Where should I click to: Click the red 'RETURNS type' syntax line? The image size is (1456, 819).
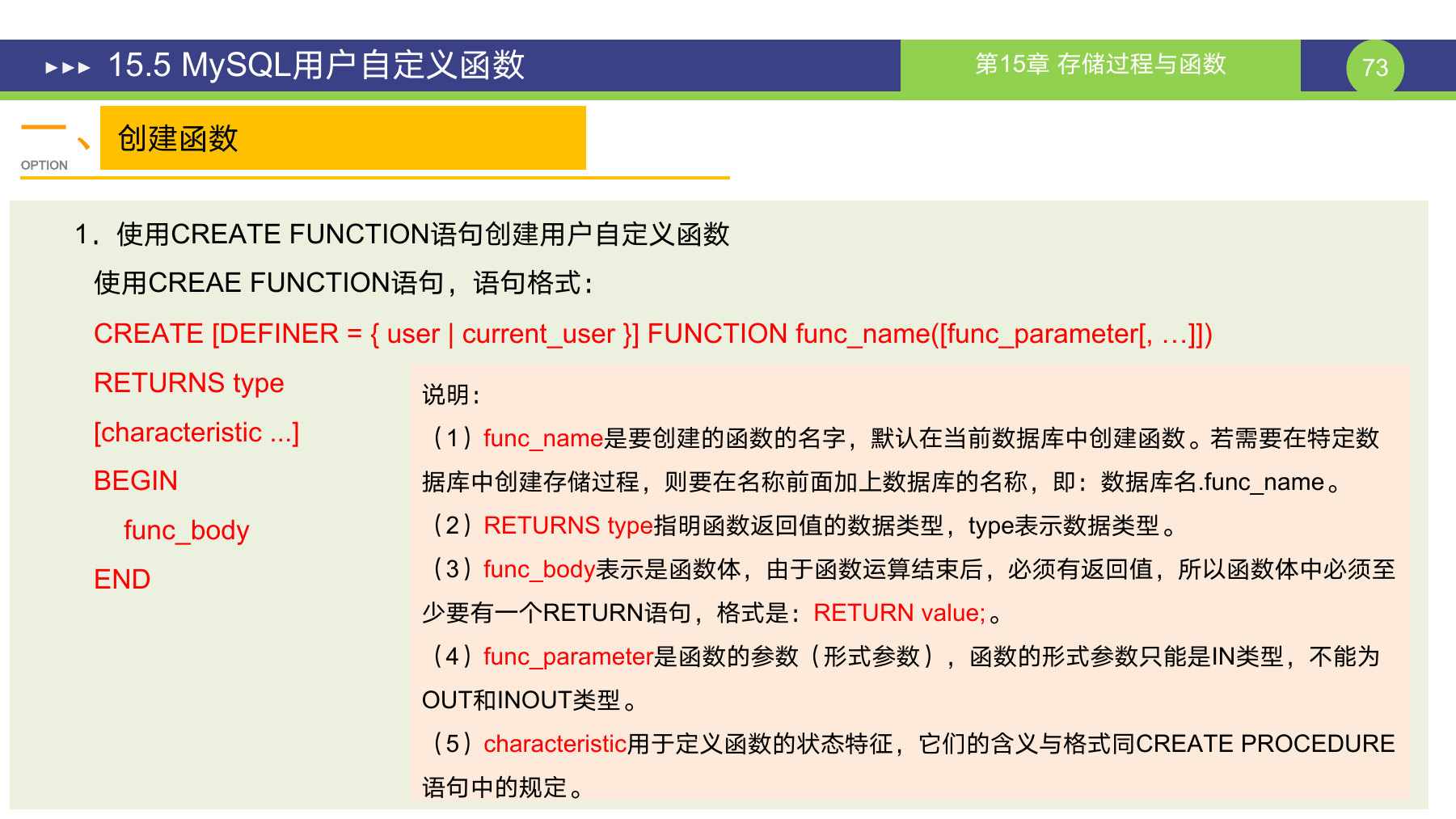click(x=189, y=382)
